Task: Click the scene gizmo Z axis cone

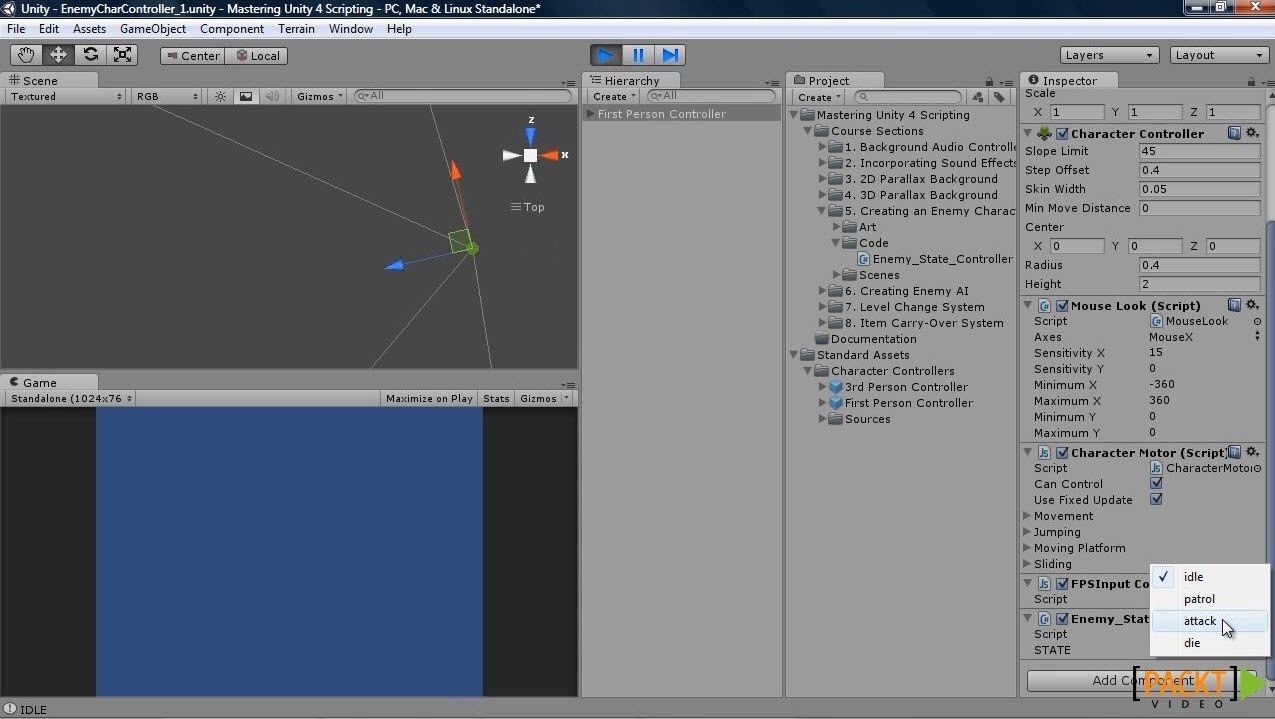Action: pos(530,136)
